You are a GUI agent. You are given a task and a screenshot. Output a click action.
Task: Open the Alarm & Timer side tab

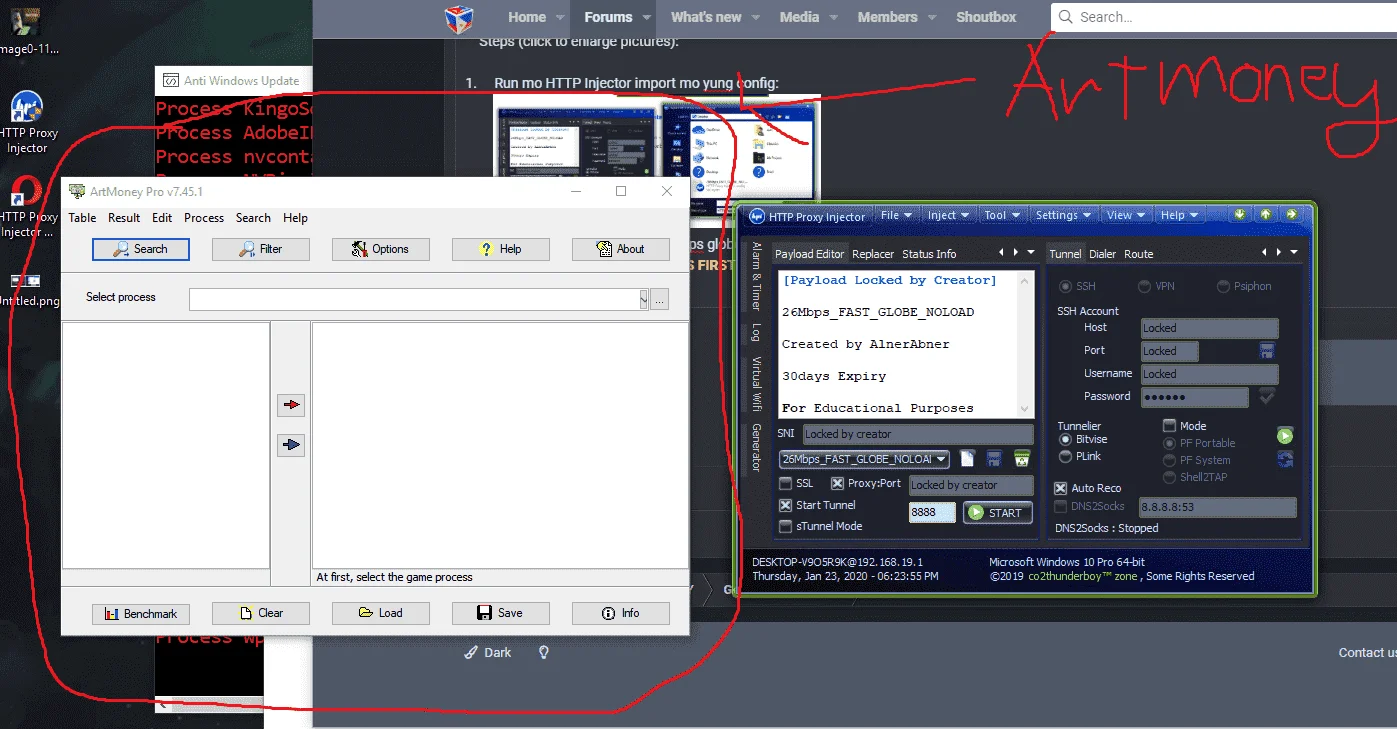757,277
